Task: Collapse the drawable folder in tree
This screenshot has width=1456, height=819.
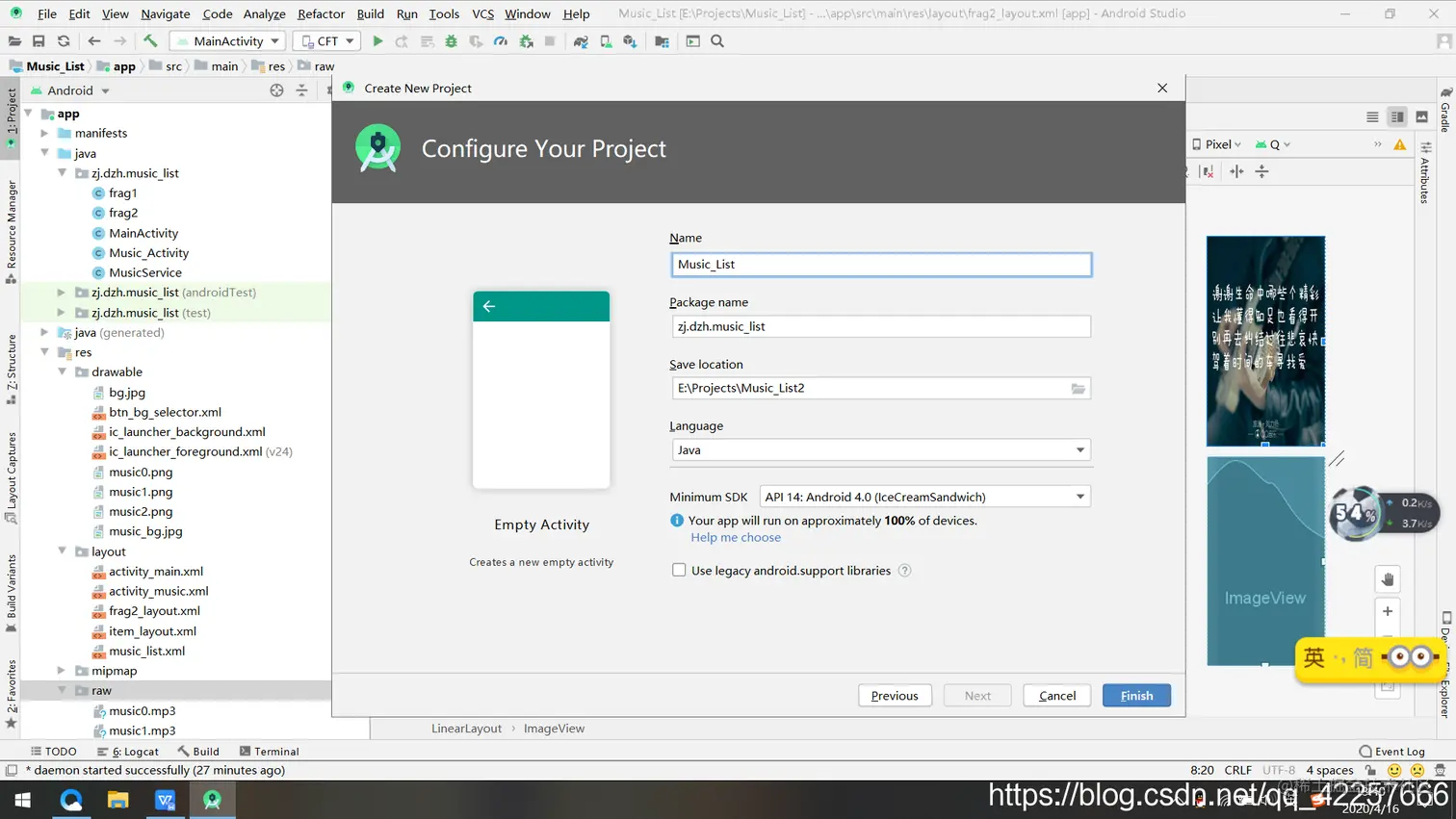Action: coord(63,371)
